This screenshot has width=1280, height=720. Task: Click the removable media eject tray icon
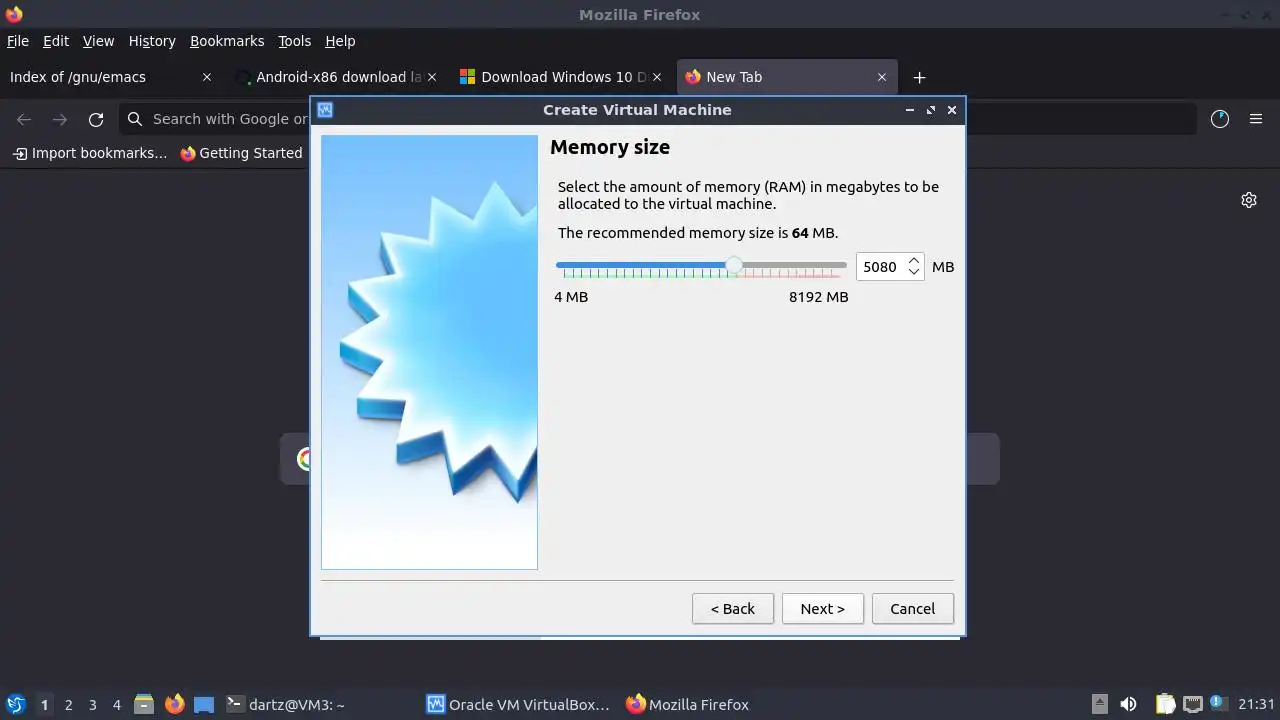1099,704
